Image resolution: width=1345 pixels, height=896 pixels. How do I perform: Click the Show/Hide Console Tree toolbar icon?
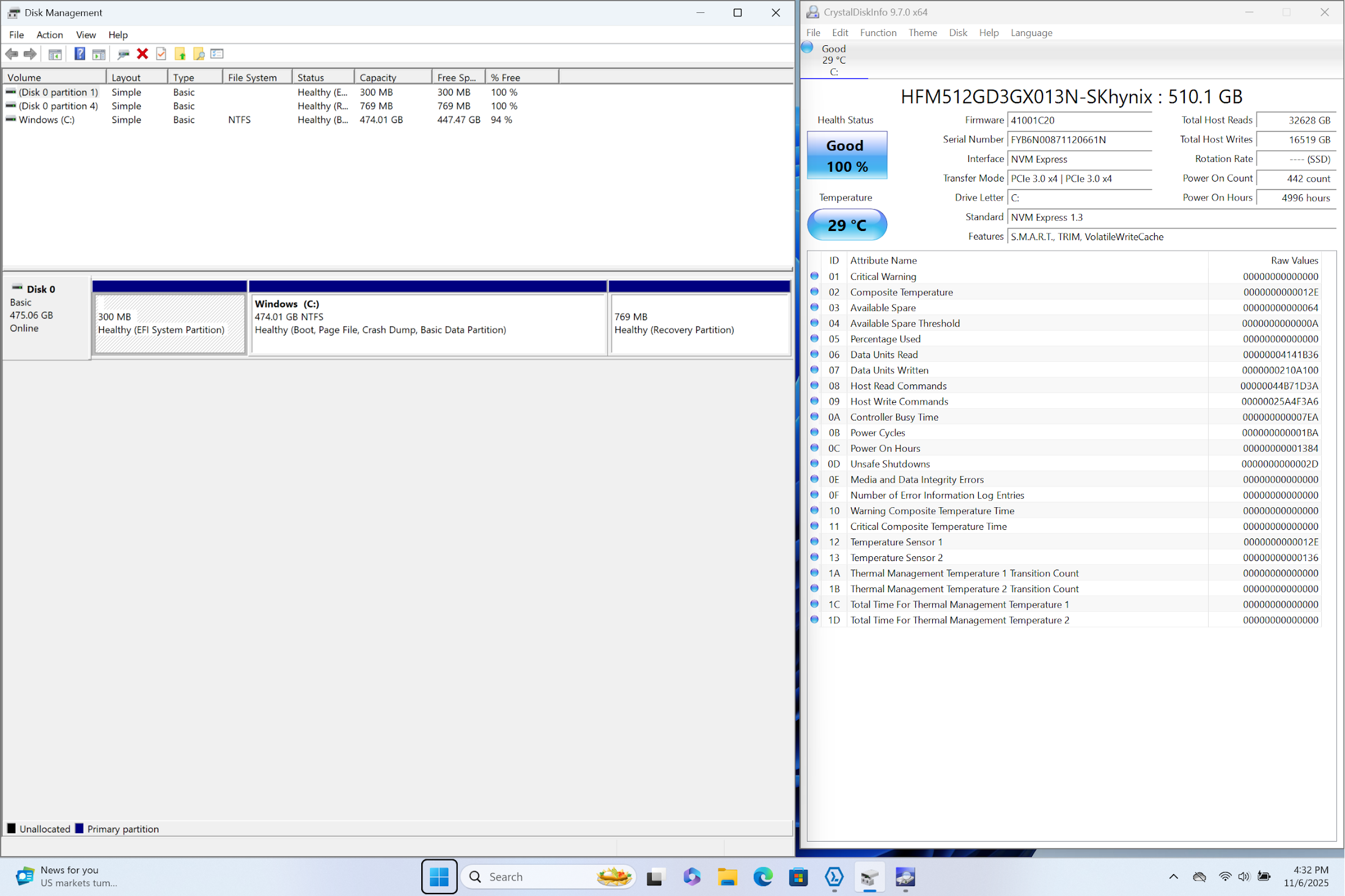(55, 54)
